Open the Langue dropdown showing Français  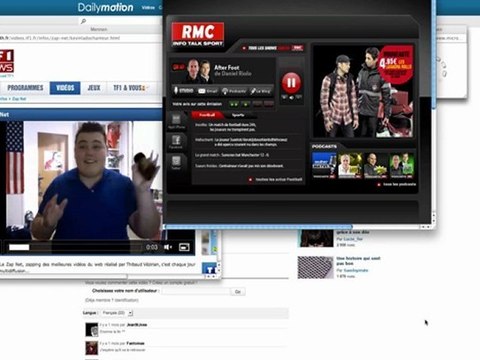(x=117, y=313)
